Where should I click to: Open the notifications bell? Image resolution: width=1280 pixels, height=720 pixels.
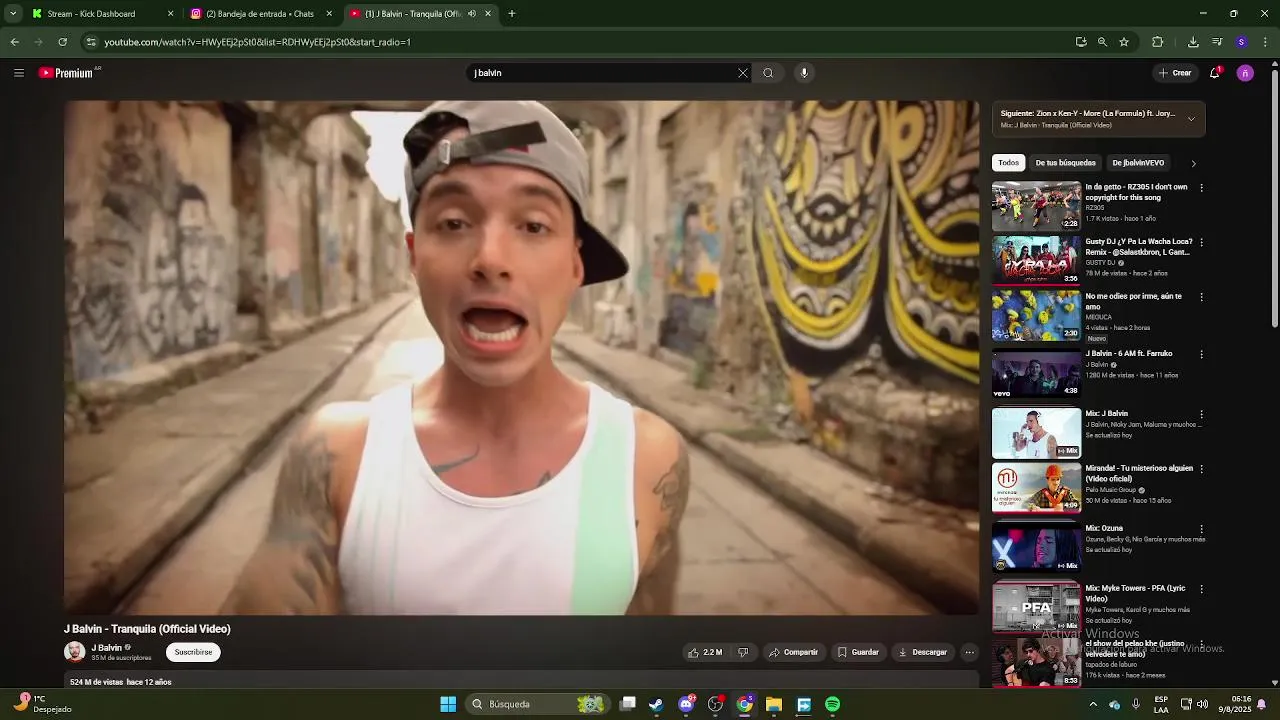pyautogui.click(x=1215, y=73)
